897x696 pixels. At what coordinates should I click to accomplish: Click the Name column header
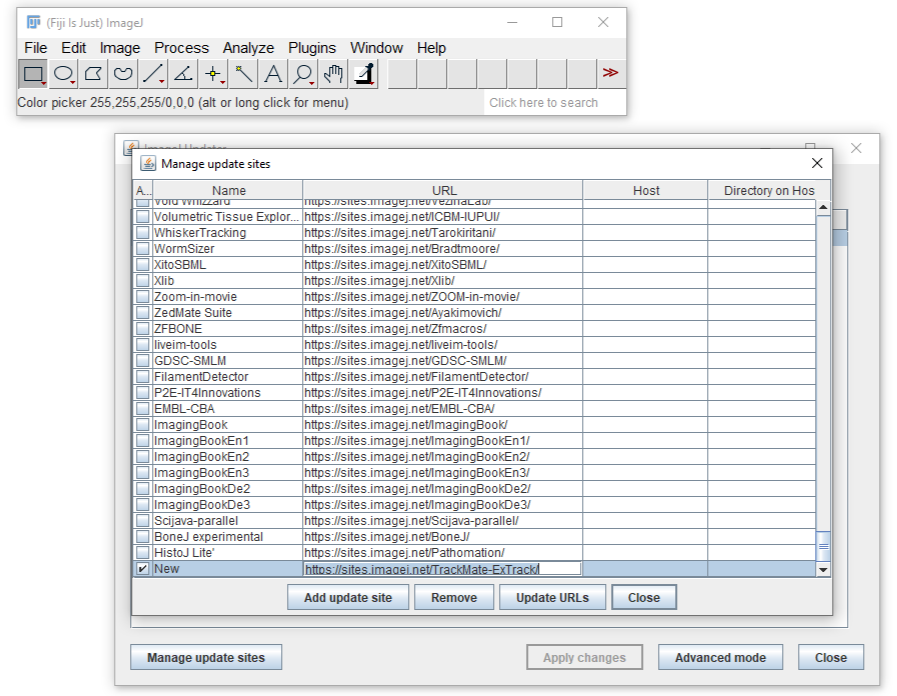(x=228, y=190)
